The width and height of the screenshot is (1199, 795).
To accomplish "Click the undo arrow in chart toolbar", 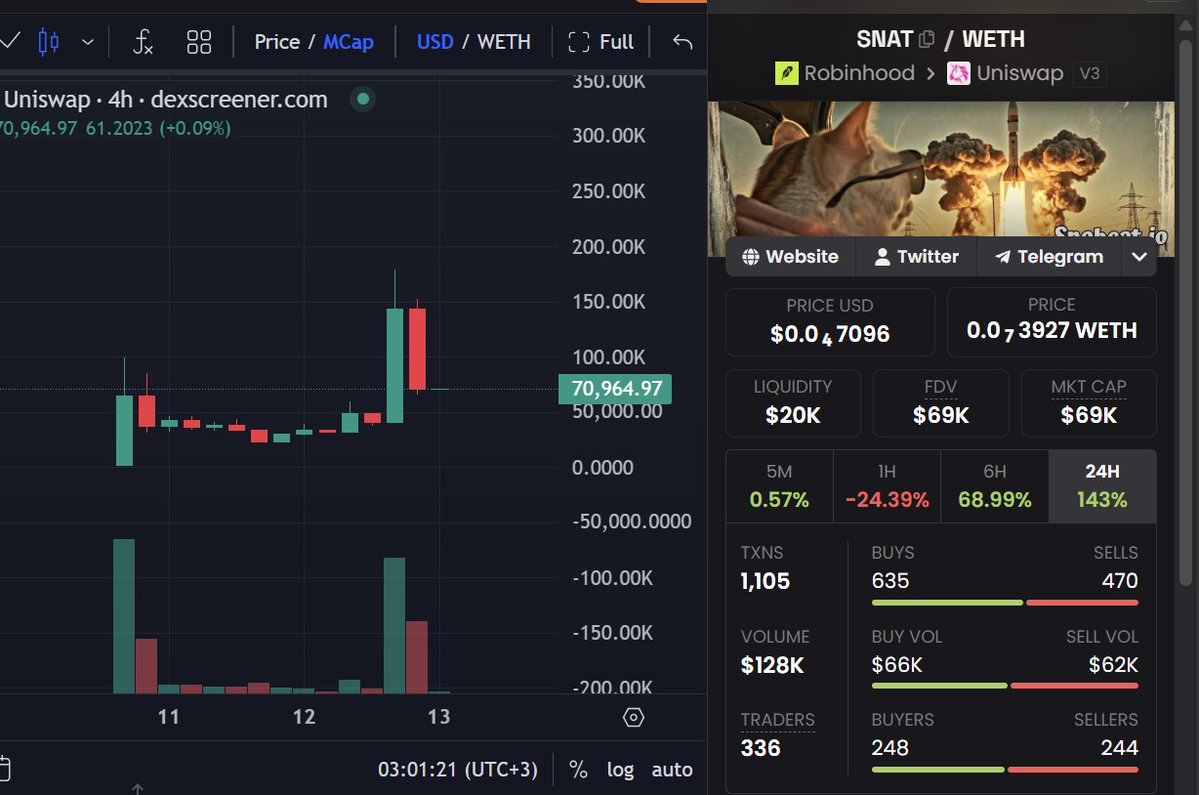I will click(x=683, y=42).
